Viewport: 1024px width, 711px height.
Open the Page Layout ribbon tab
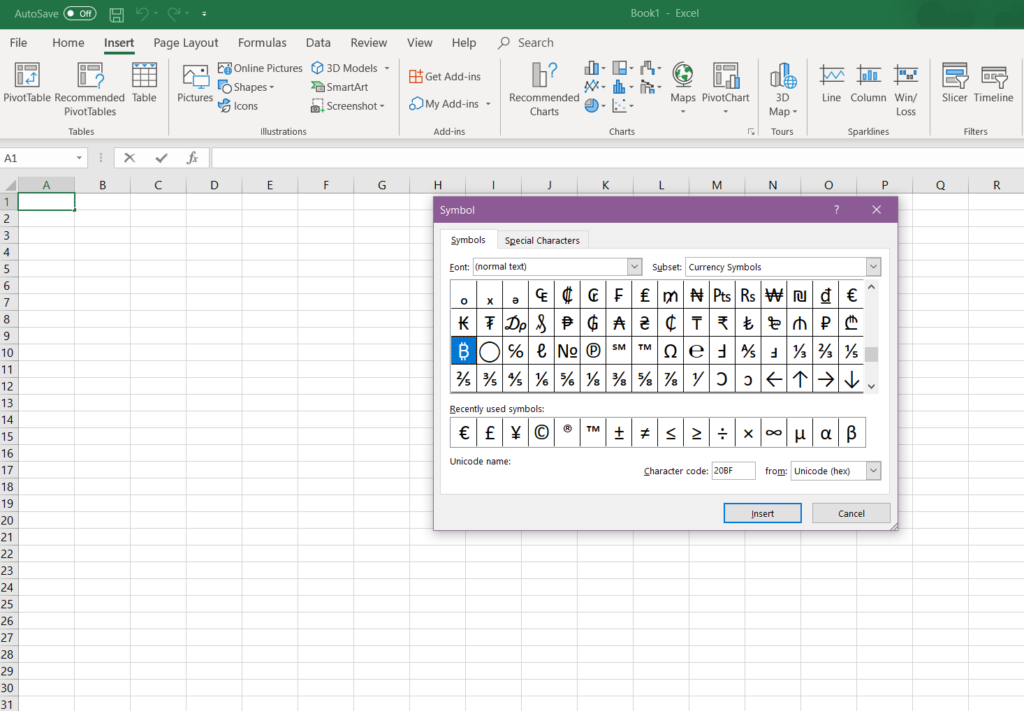point(186,43)
